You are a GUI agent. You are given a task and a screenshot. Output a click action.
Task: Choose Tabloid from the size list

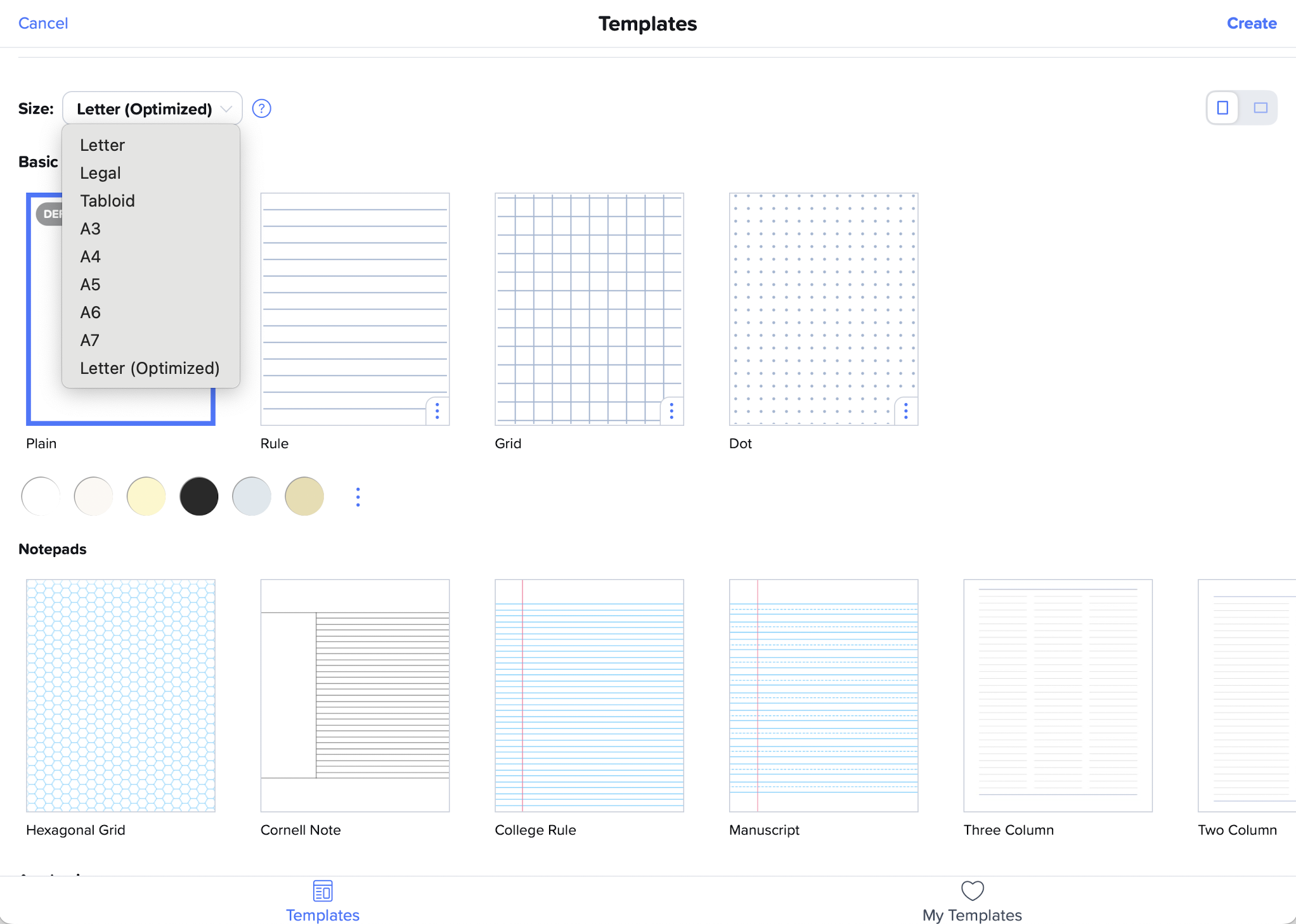pyautogui.click(x=107, y=201)
